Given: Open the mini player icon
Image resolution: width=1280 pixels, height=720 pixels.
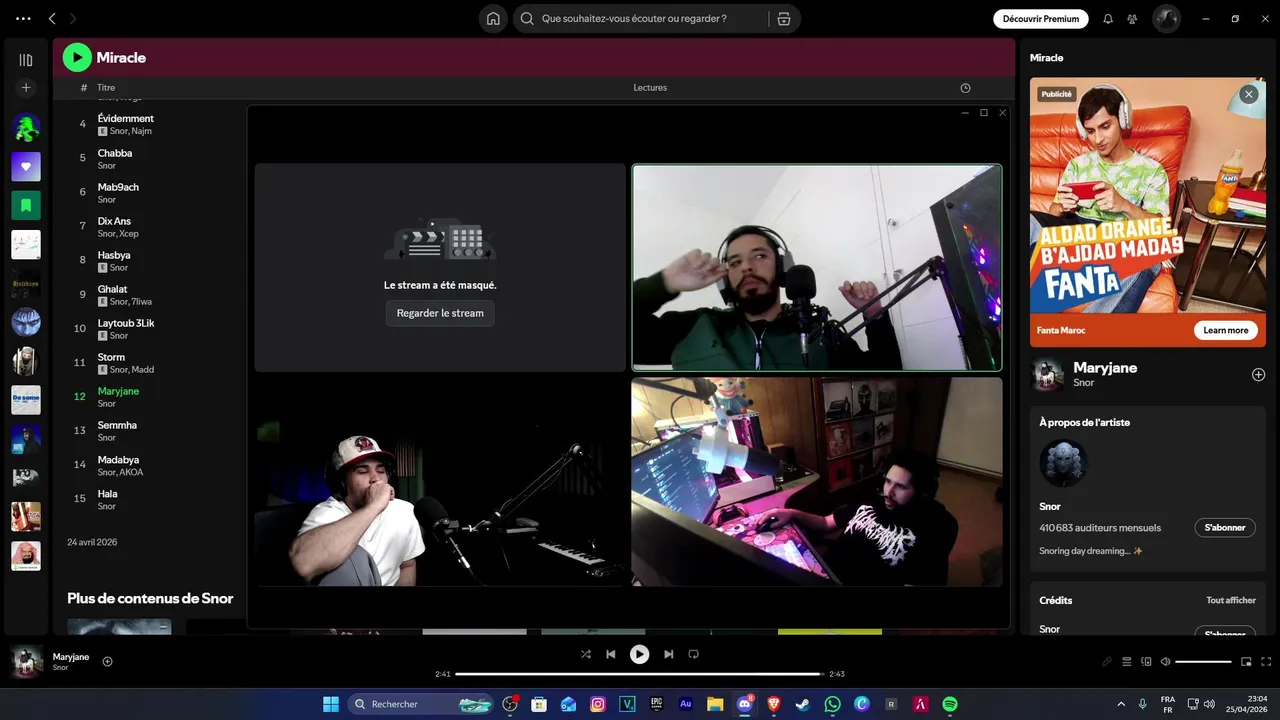Looking at the screenshot, I should tap(1246, 661).
